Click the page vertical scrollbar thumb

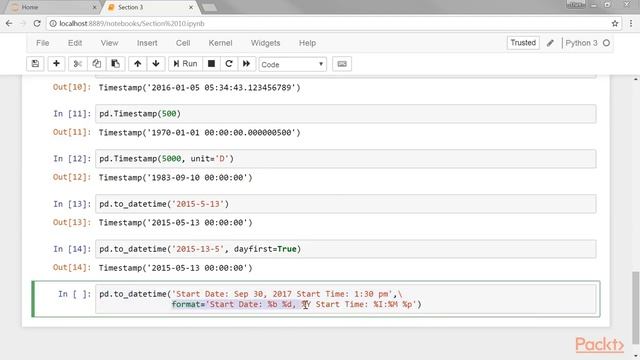tap(636, 307)
